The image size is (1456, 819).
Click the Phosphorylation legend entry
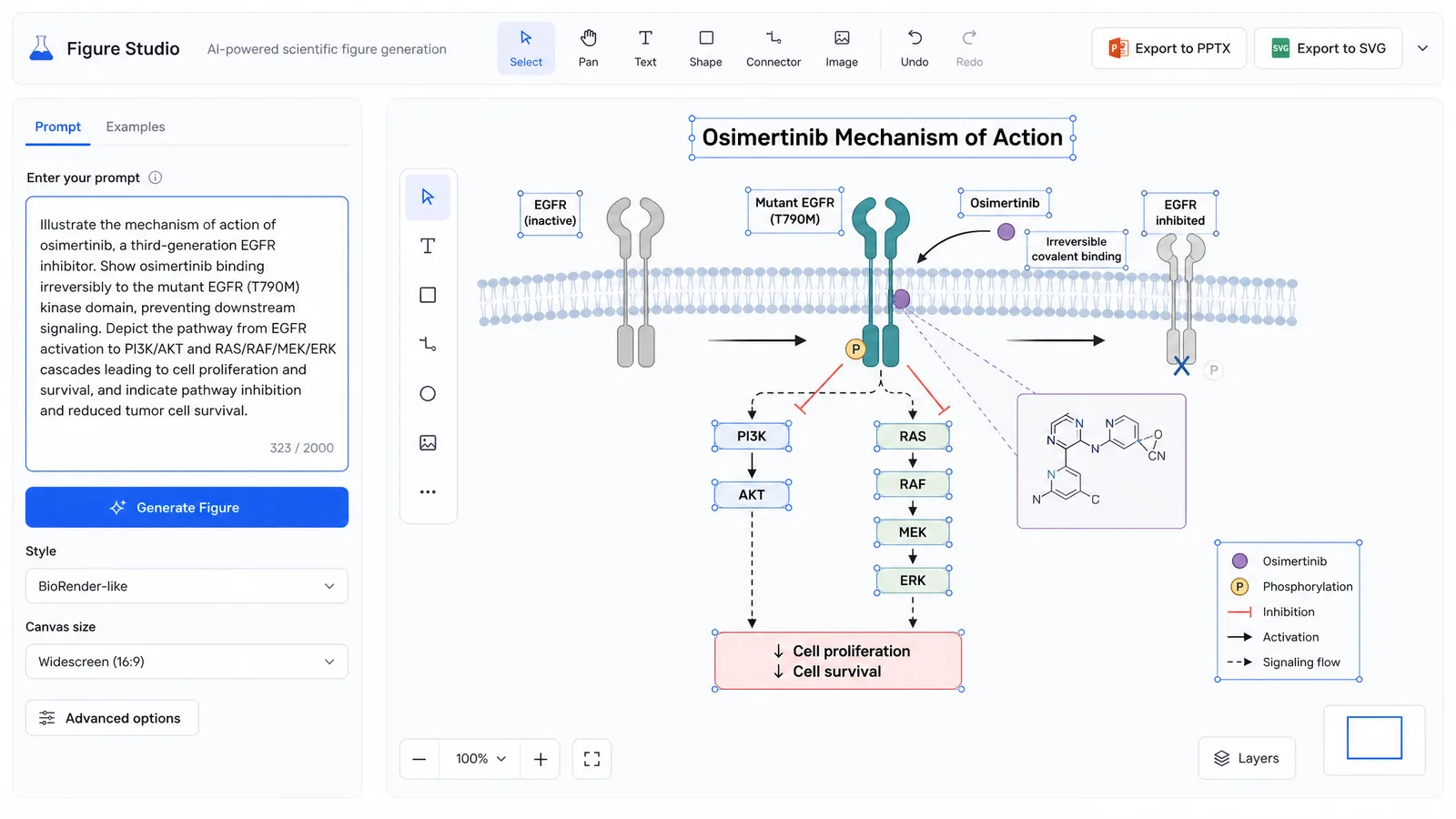pos(1291,587)
